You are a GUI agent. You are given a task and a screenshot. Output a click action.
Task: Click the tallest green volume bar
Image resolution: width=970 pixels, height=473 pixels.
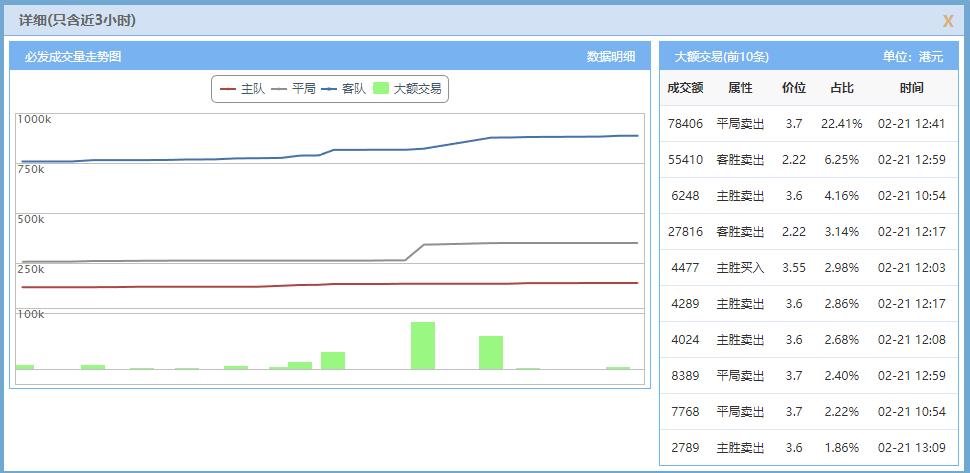pyautogui.click(x=423, y=346)
